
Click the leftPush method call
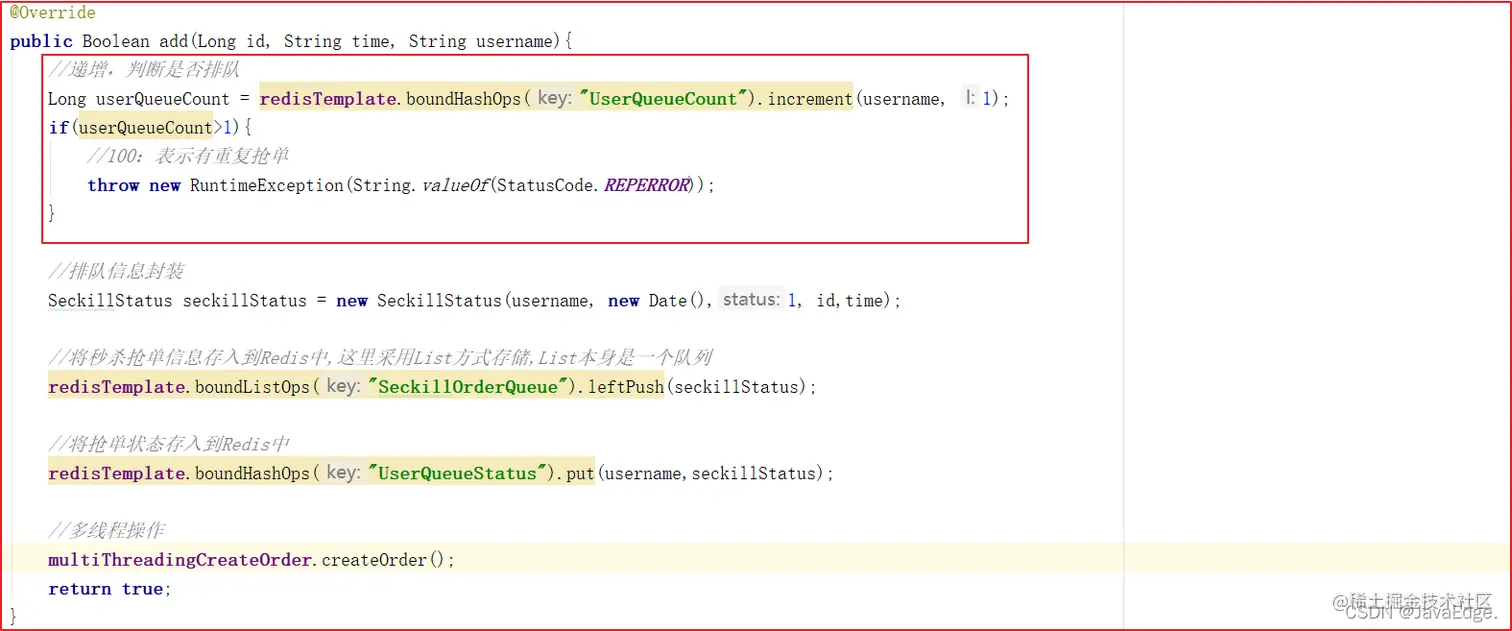tap(625, 387)
